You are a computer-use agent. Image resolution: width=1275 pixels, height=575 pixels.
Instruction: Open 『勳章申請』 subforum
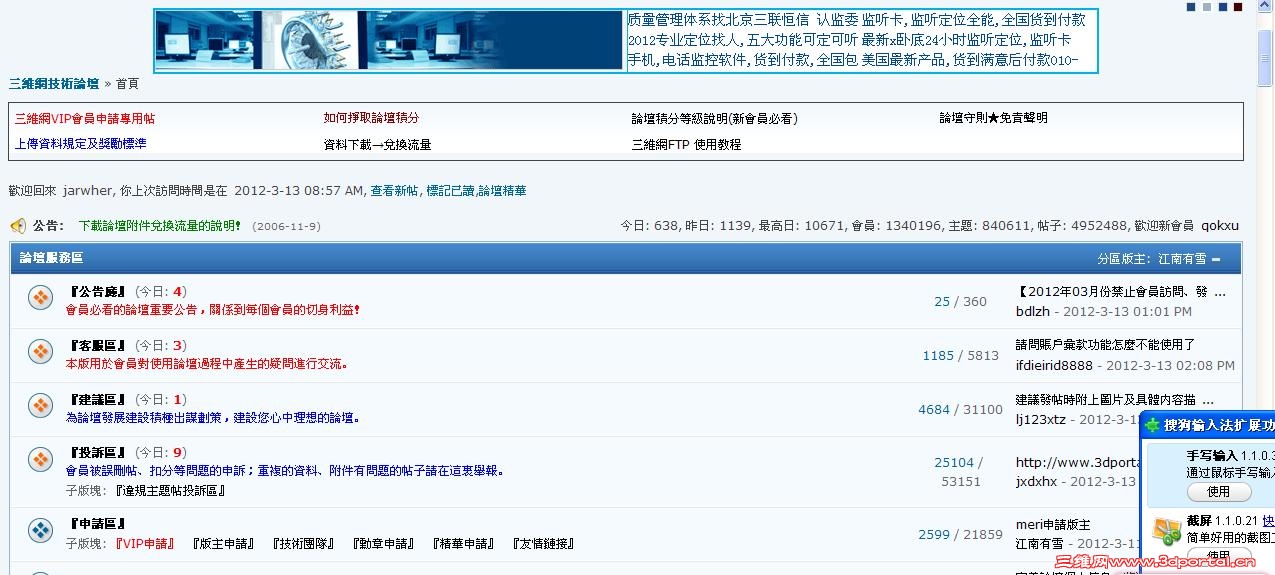point(385,544)
